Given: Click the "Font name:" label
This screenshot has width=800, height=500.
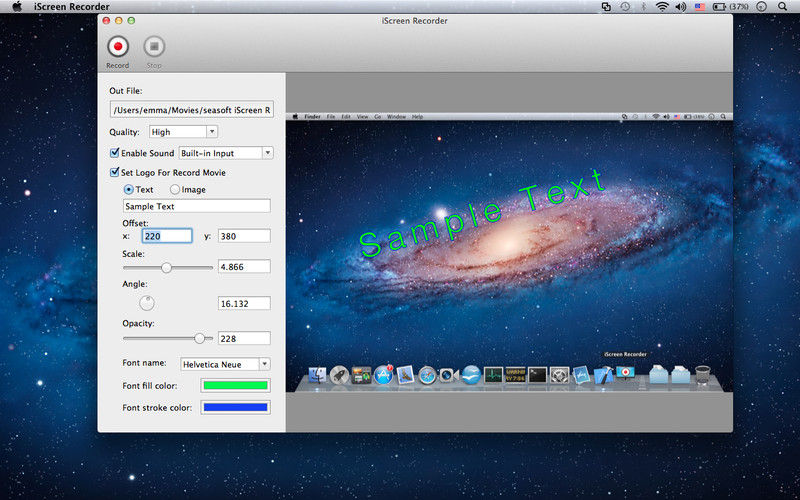Looking at the screenshot, I should pos(144,363).
